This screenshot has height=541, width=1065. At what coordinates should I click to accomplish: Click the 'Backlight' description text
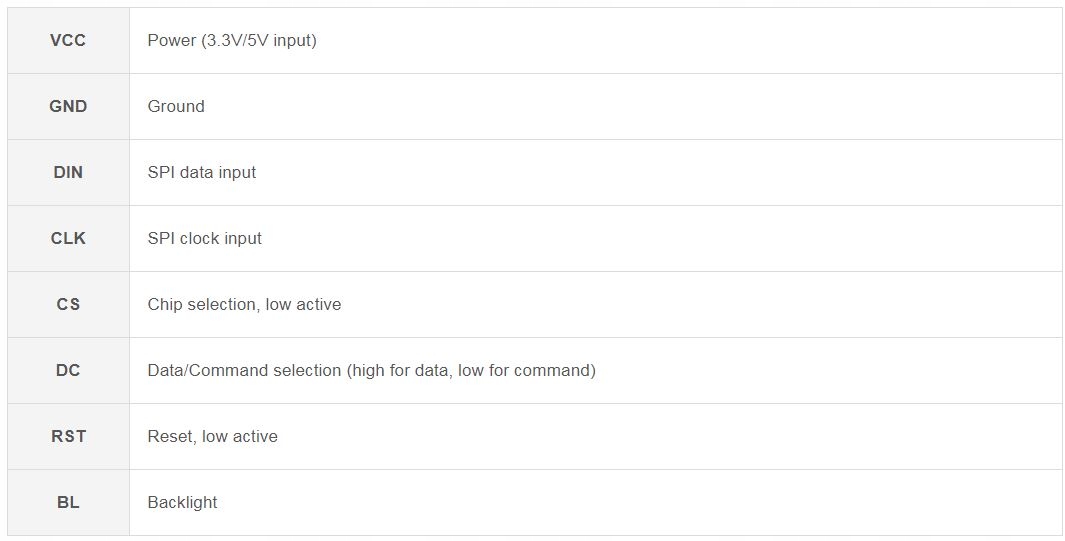pyautogui.click(x=182, y=503)
